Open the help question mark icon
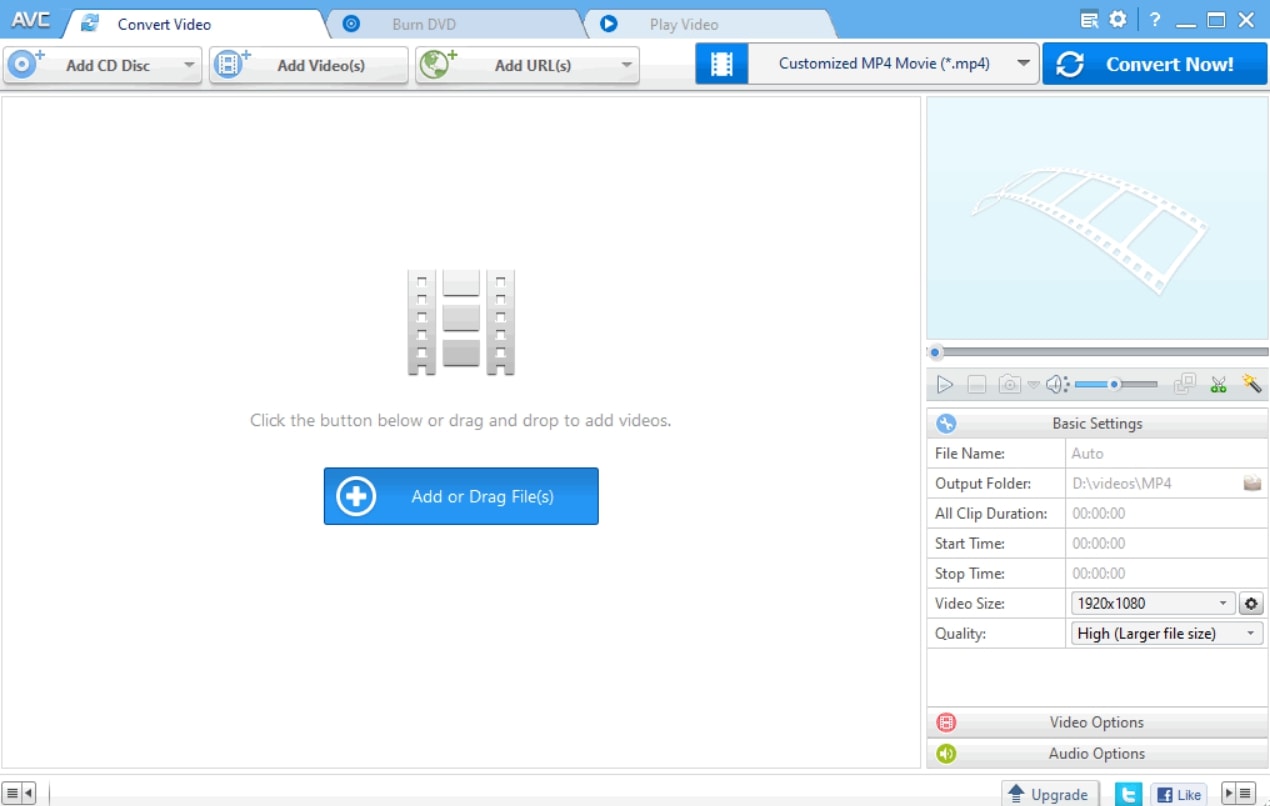The height and width of the screenshot is (806, 1270). point(1154,20)
